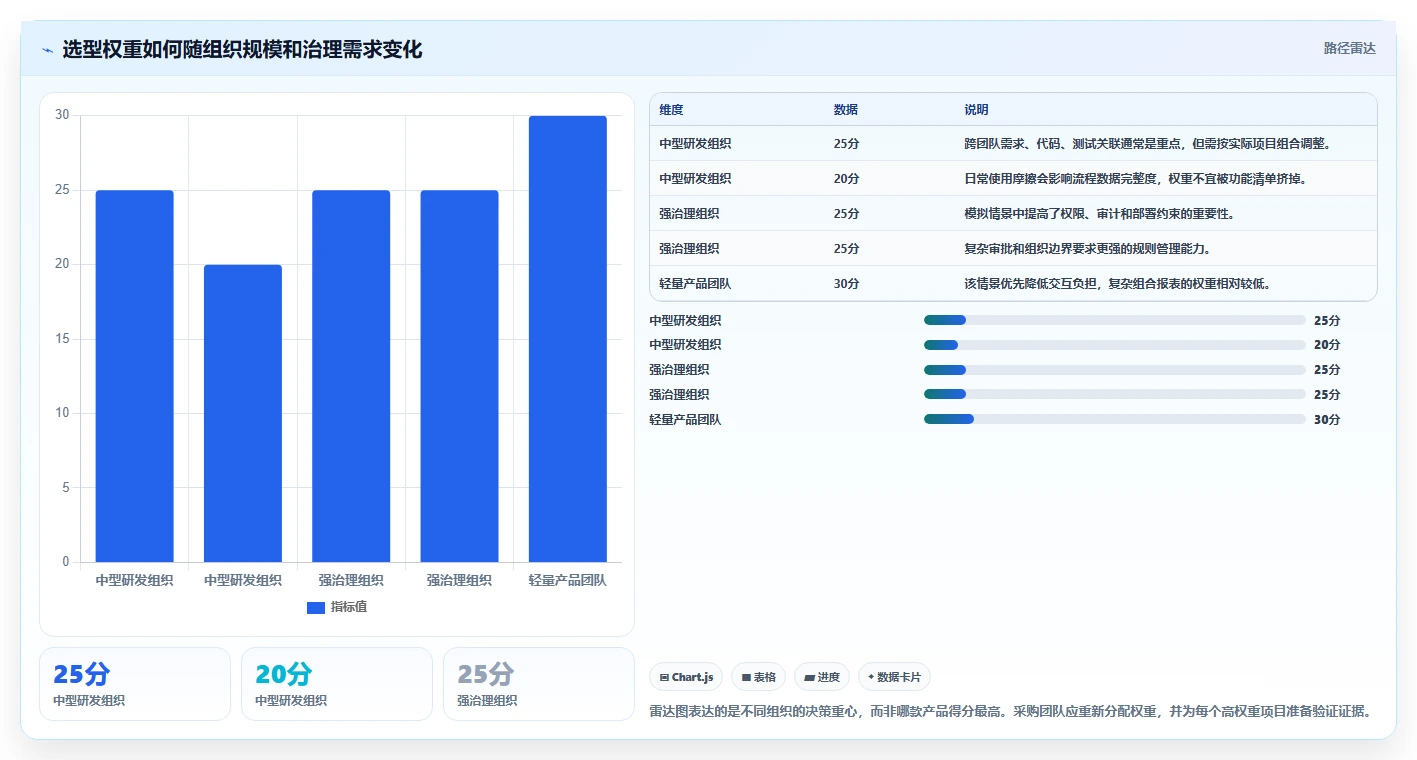Image resolution: width=1417 pixels, height=760 pixels.
Task: Click the 数据卡片 chip icon
Action: (872, 678)
